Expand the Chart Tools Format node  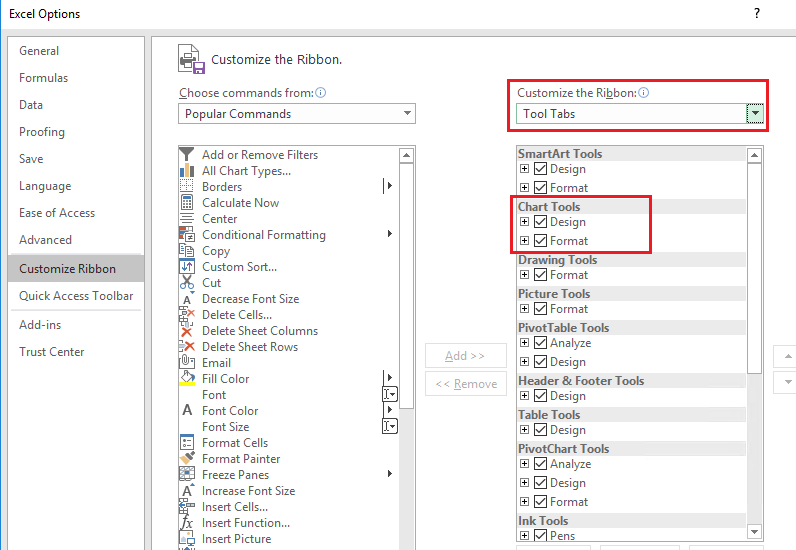[x=524, y=240]
